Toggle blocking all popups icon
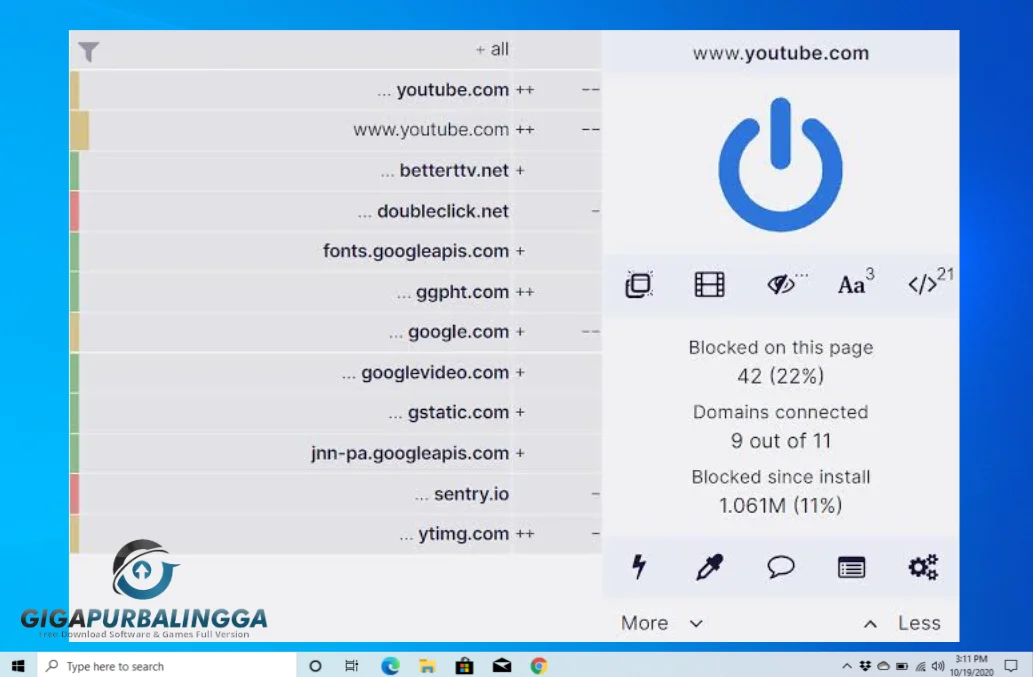The width and height of the screenshot is (1033, 677). [x=638, y=284]
